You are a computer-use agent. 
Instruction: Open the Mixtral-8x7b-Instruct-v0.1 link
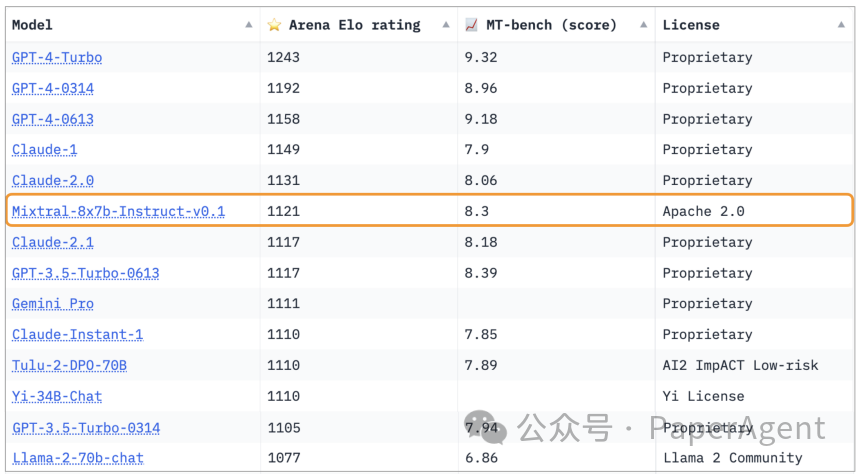click(x=118, y=211)
